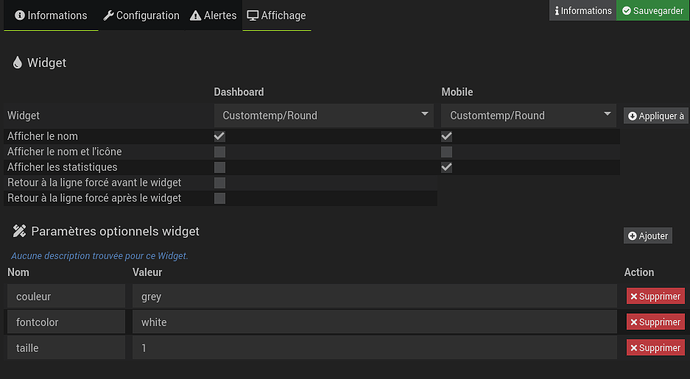
Task: Click the wrench icon beside Configuration
Action: coord(108,15)
